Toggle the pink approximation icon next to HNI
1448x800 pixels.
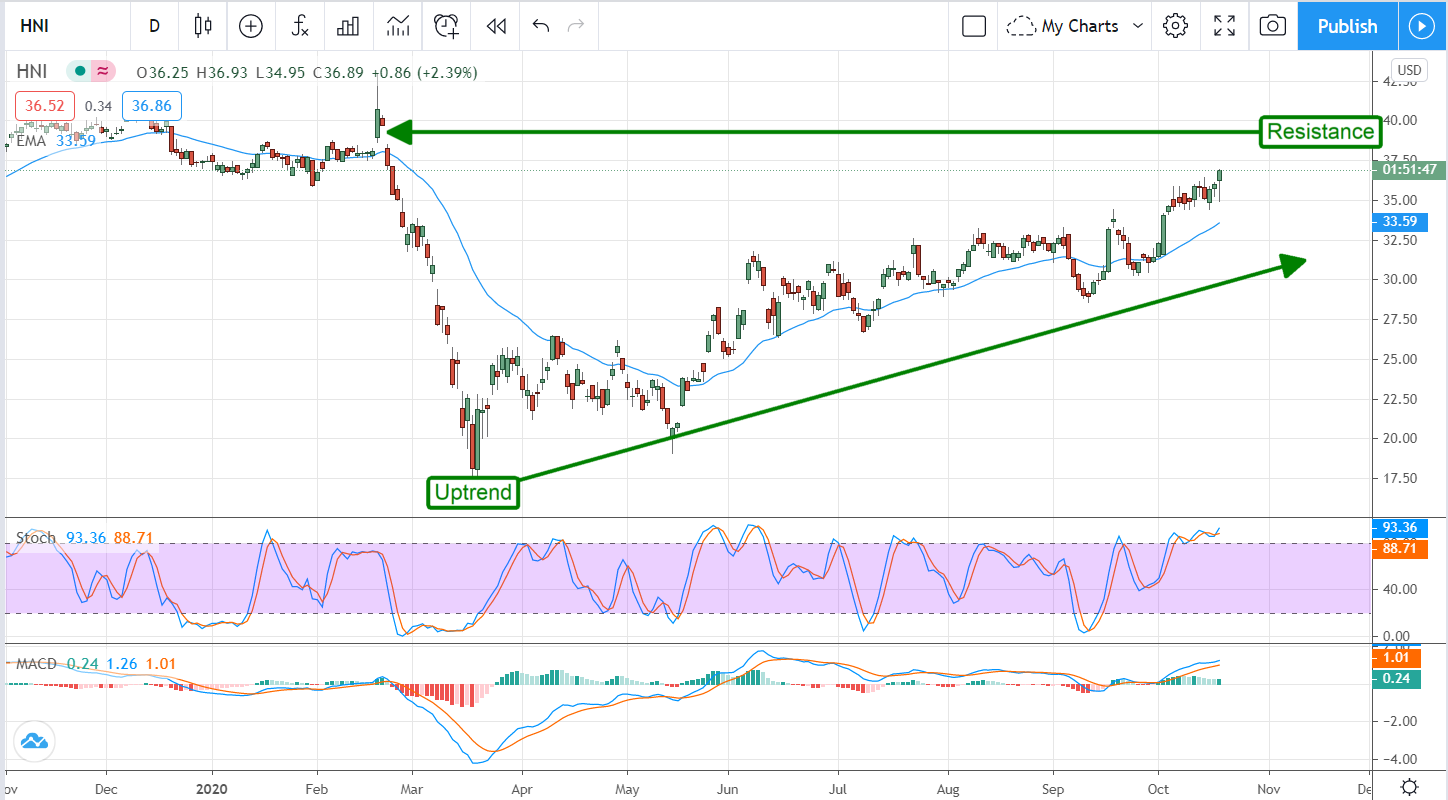click(x=102, y=72)
